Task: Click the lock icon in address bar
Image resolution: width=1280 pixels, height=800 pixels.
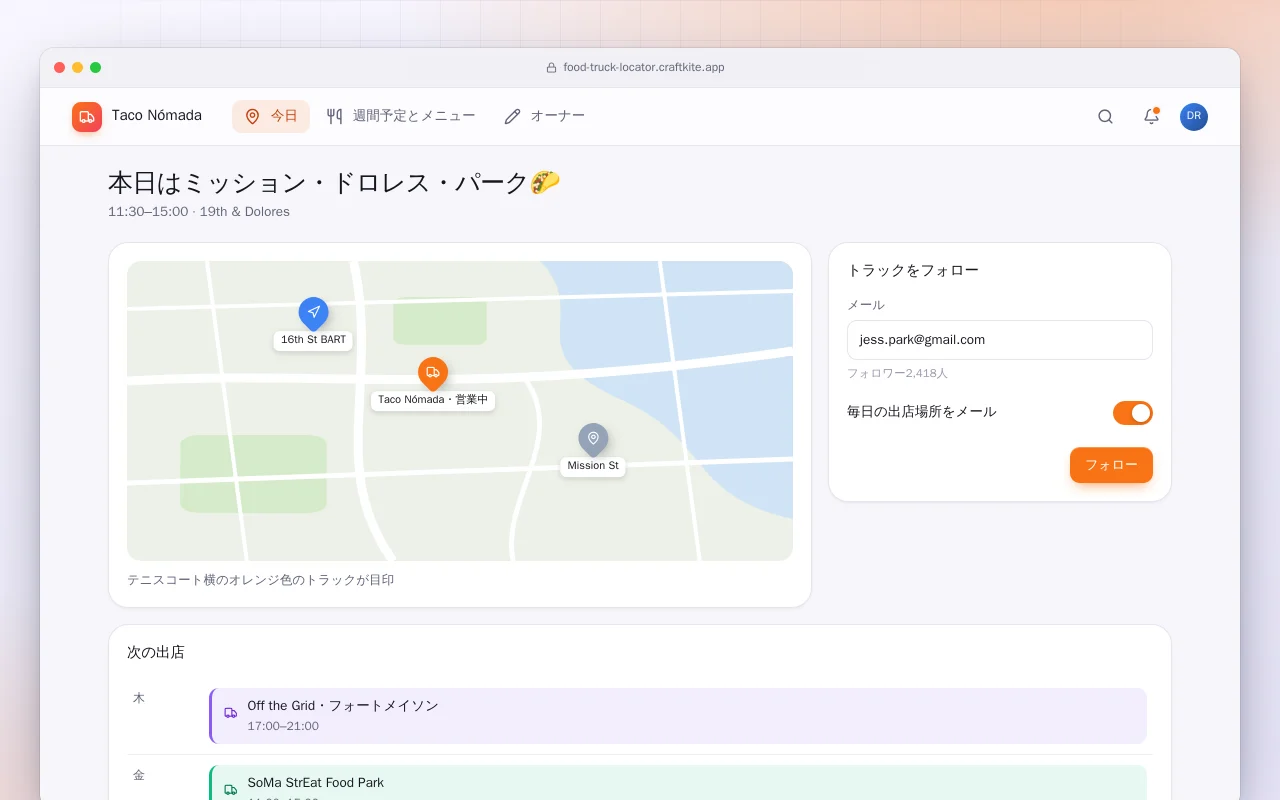Action: (x=551, y=68)
